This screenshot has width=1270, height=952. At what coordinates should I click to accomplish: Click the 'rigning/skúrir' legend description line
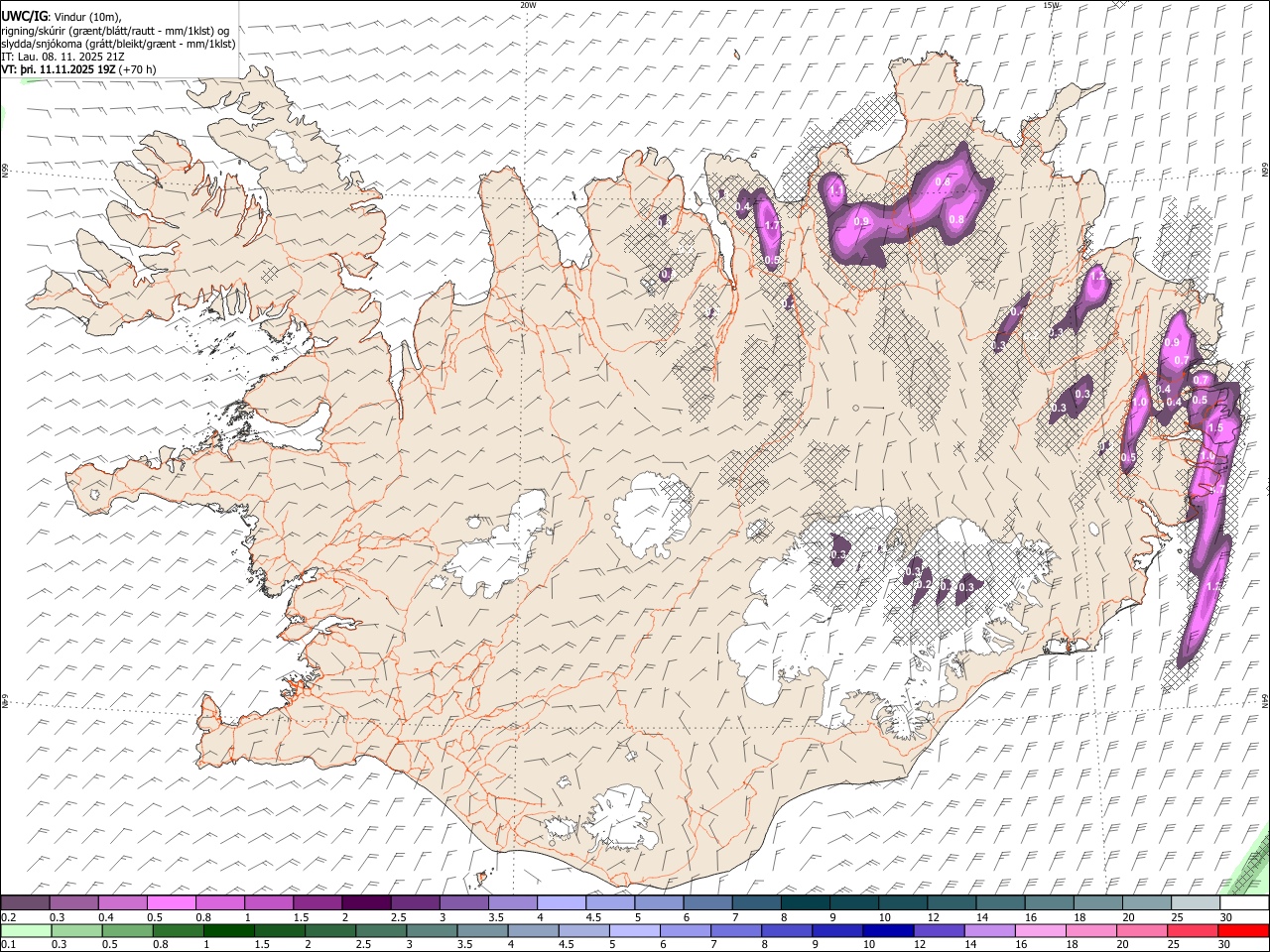point(115,31)
